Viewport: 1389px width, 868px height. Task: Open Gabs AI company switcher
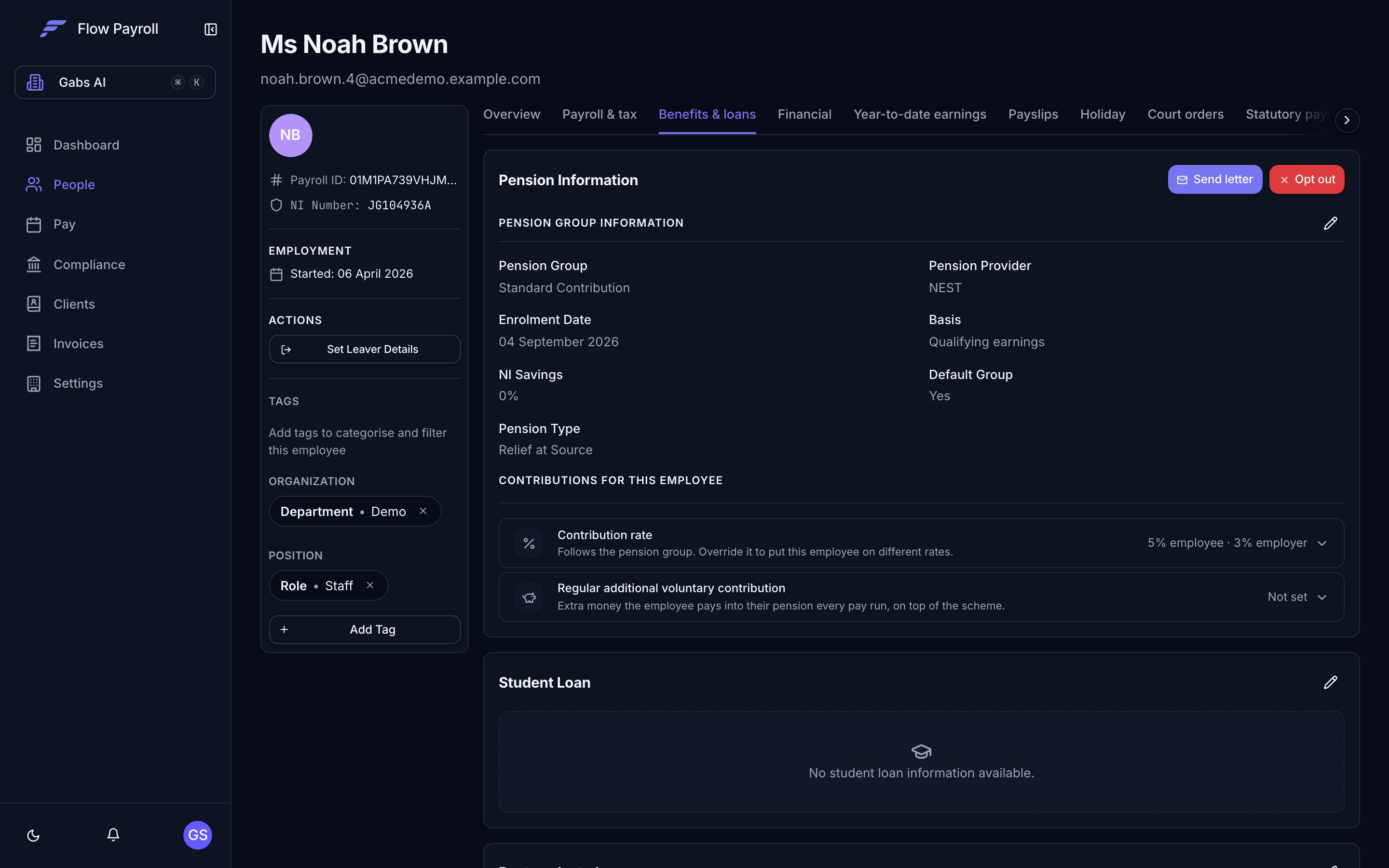click(x=115, y=82)
